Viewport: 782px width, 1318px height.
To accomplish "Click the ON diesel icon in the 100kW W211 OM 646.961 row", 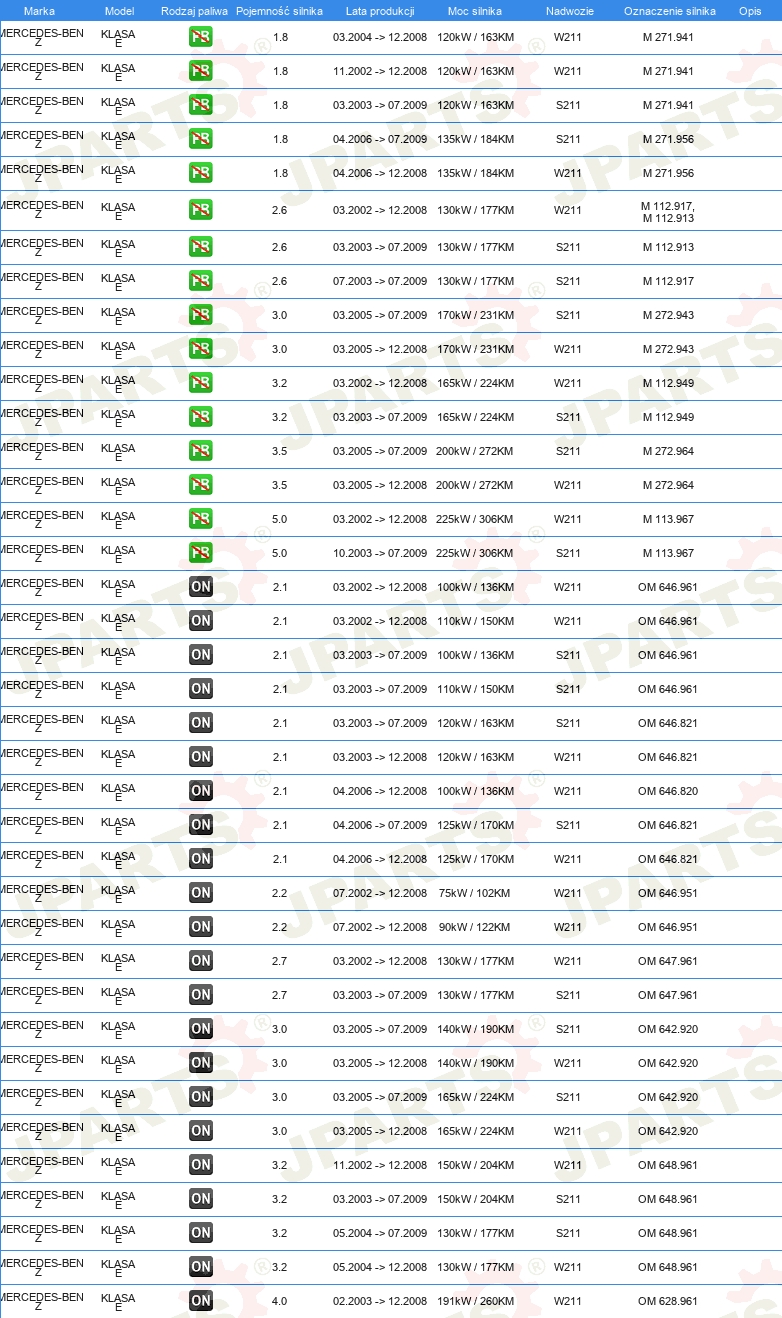I will tap(200, 588).
